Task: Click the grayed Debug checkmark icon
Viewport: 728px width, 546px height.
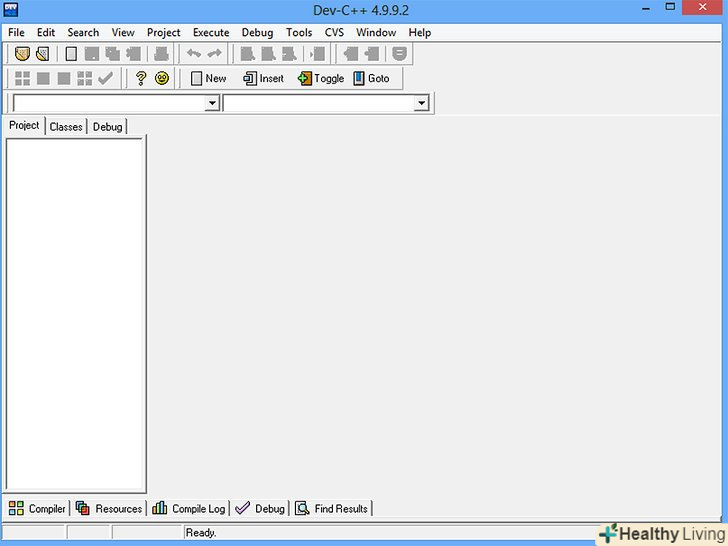Action: (105, 78)
